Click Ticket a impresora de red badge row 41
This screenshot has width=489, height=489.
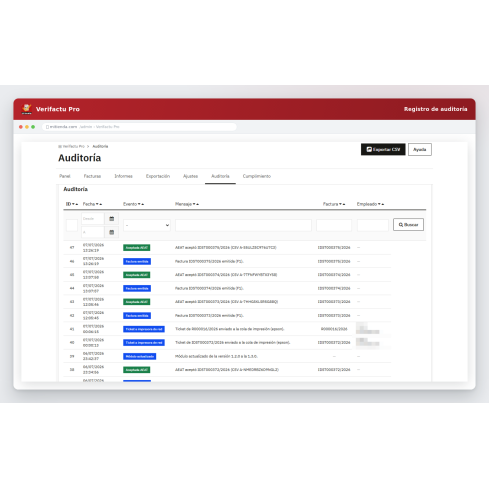click(144, 329)
